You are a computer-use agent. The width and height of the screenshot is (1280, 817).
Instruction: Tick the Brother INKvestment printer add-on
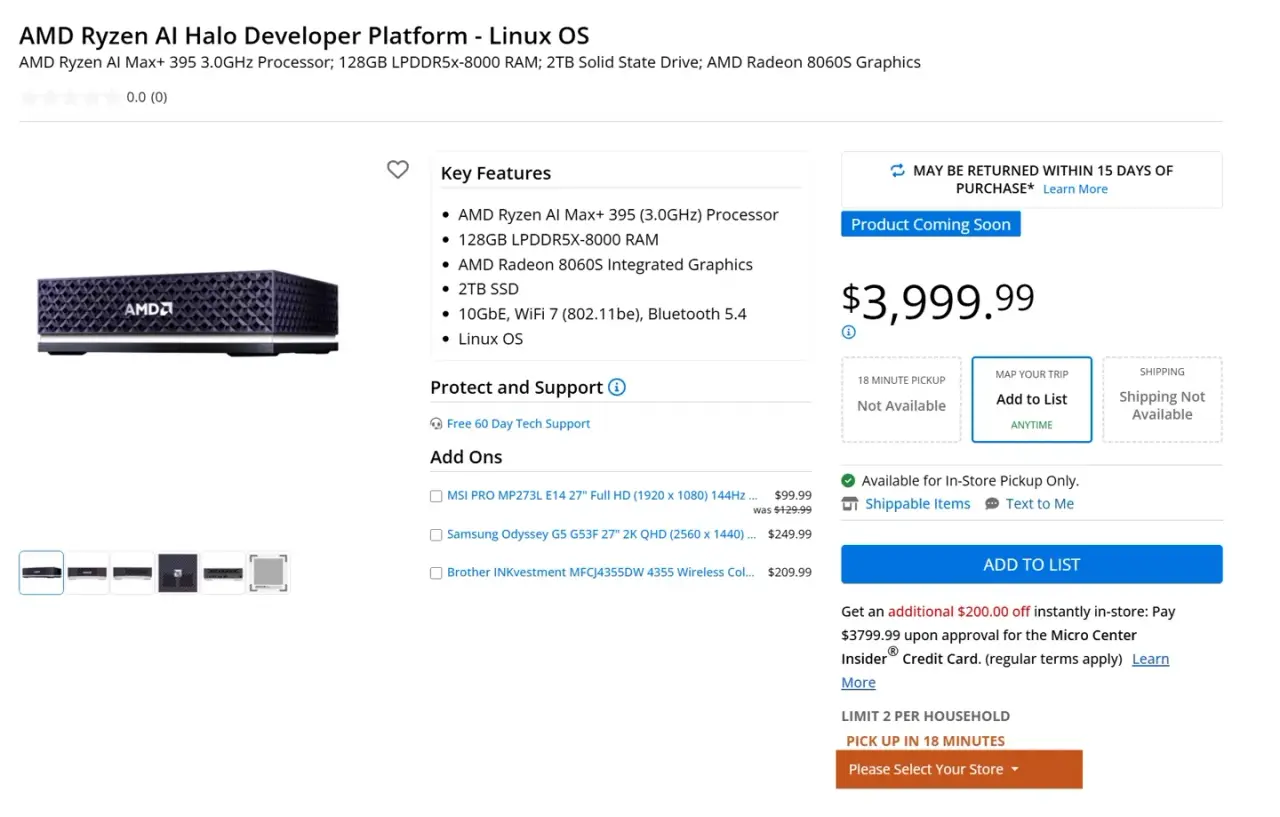436,573
